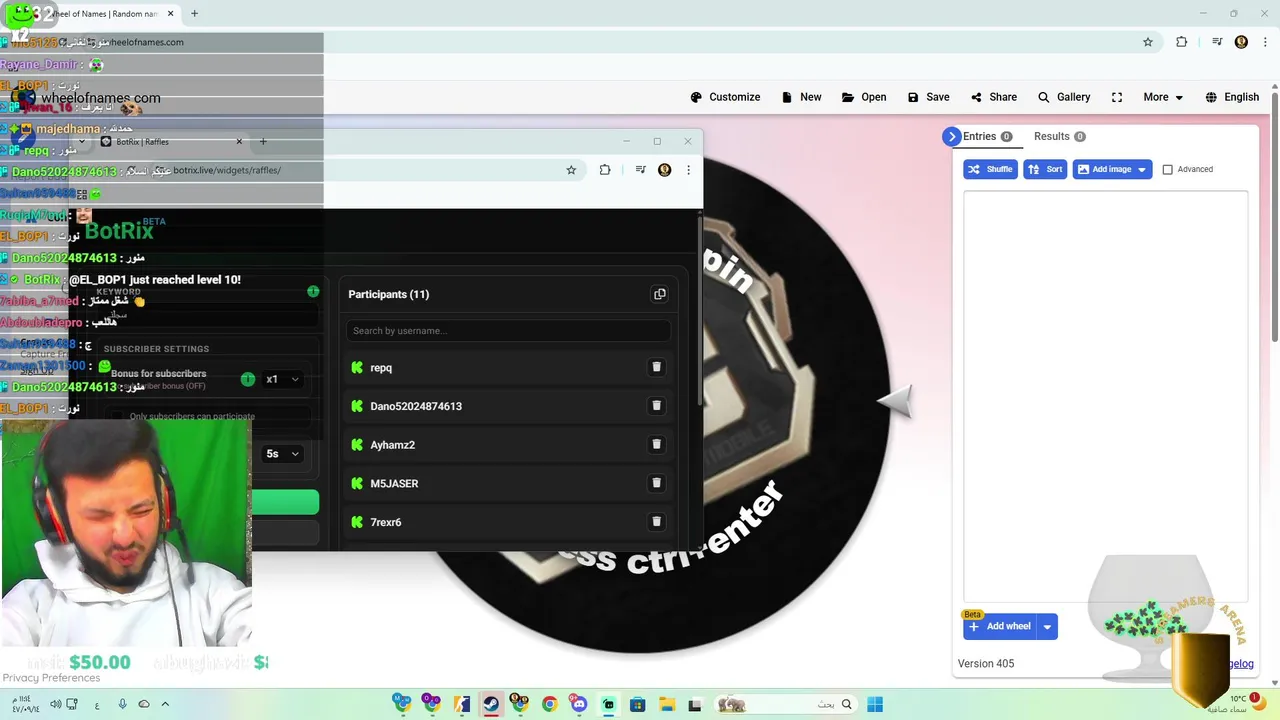Expand Add wheel dropdown arrow

[1047, 627]
